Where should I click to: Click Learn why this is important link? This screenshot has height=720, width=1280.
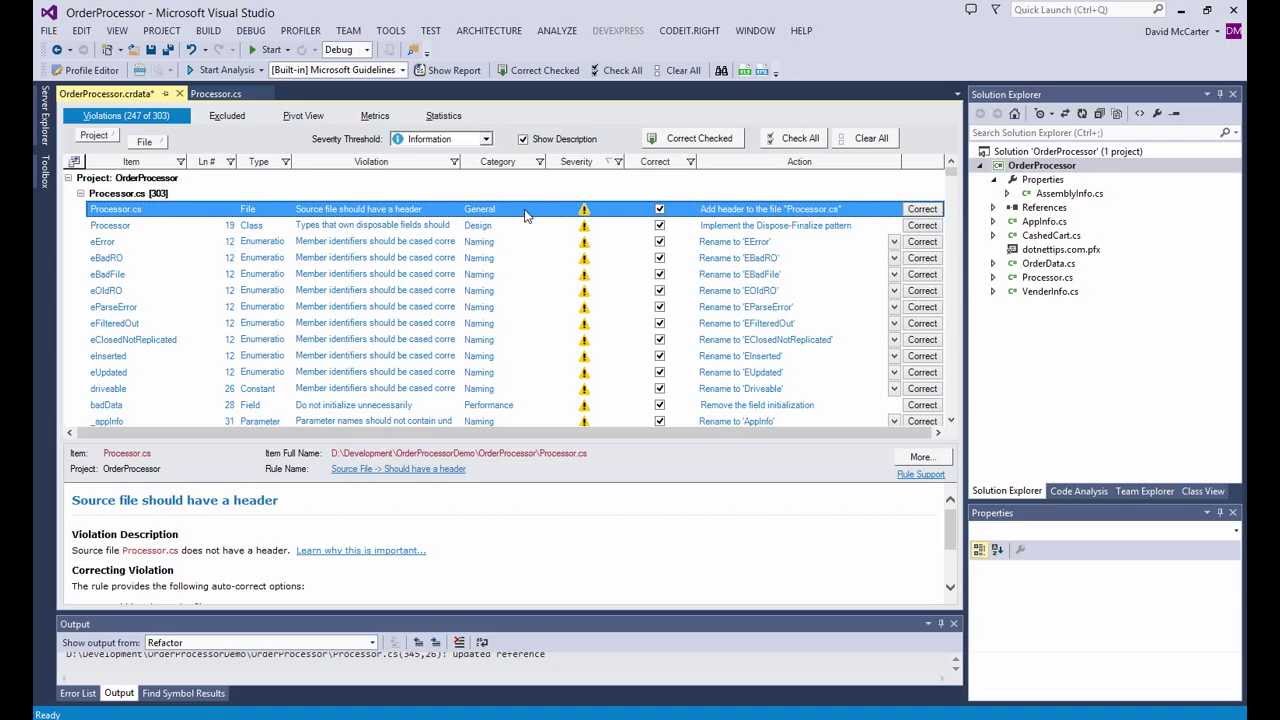(361, 550)
